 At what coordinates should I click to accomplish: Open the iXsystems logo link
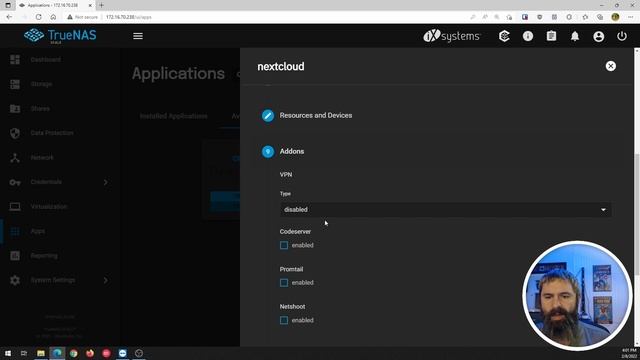pyautogui.click(x=451, y=36)
